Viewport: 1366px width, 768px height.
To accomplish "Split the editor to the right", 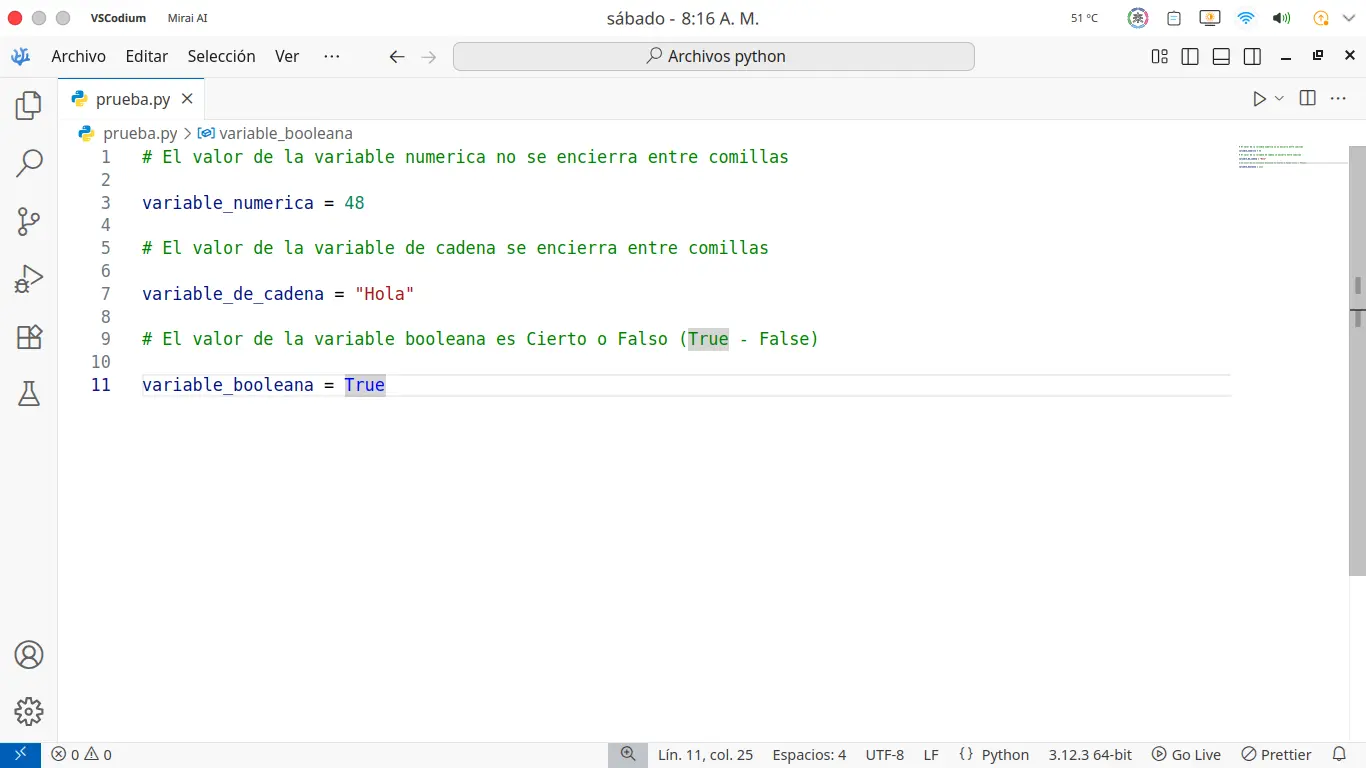I will click(x=1307, y=98).
